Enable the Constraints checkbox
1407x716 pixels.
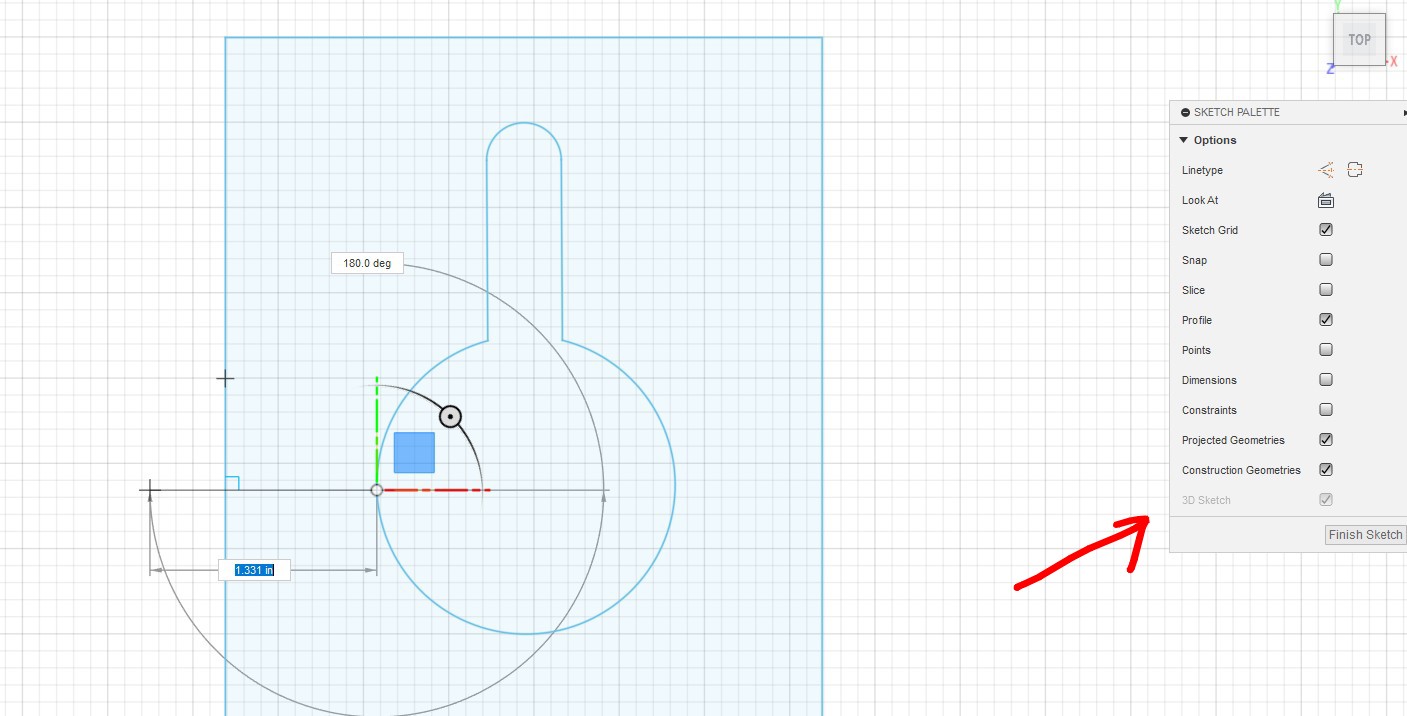[x=1326, y=410]
